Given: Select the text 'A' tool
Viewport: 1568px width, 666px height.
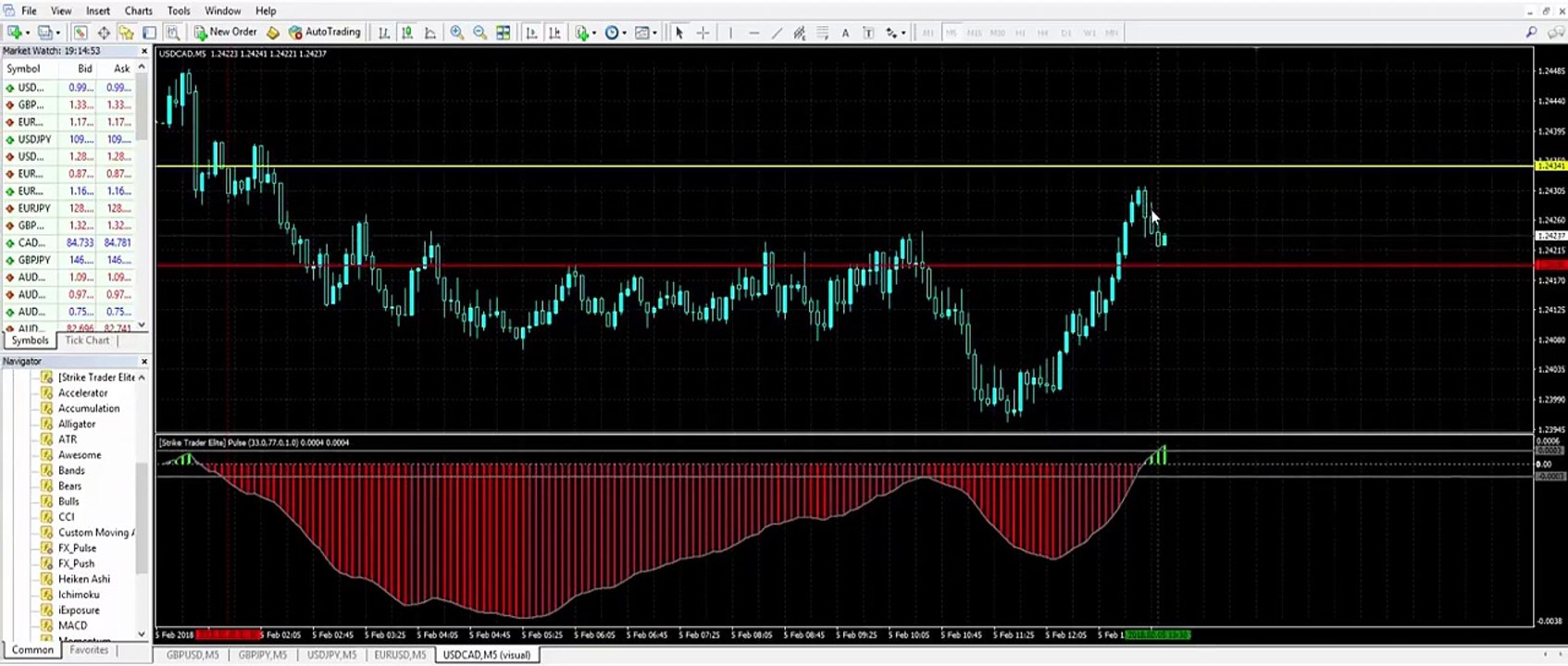Looking at the screenshot, I should 845,32.
